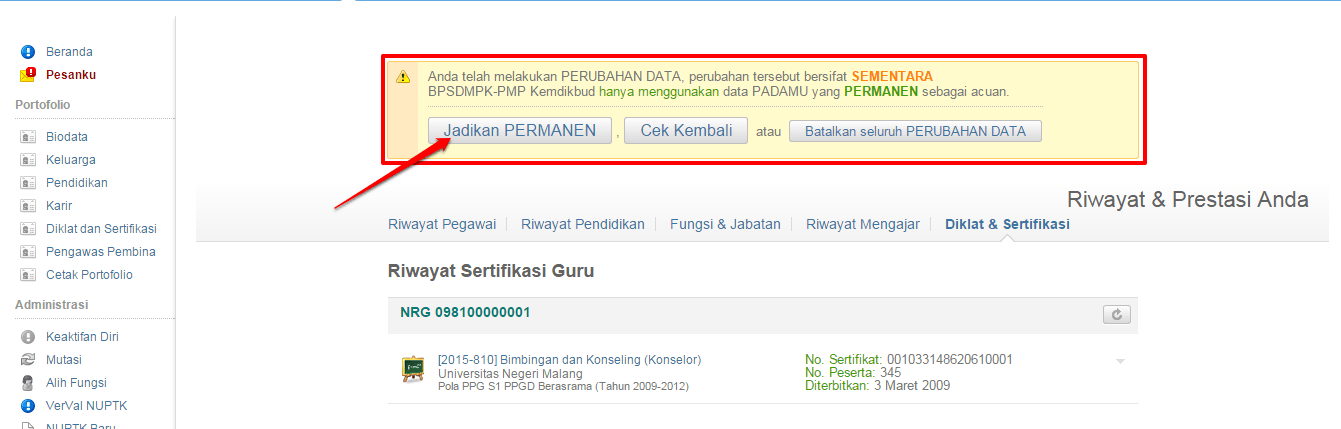Select the Alih Fungsi link

coord(76,383)
